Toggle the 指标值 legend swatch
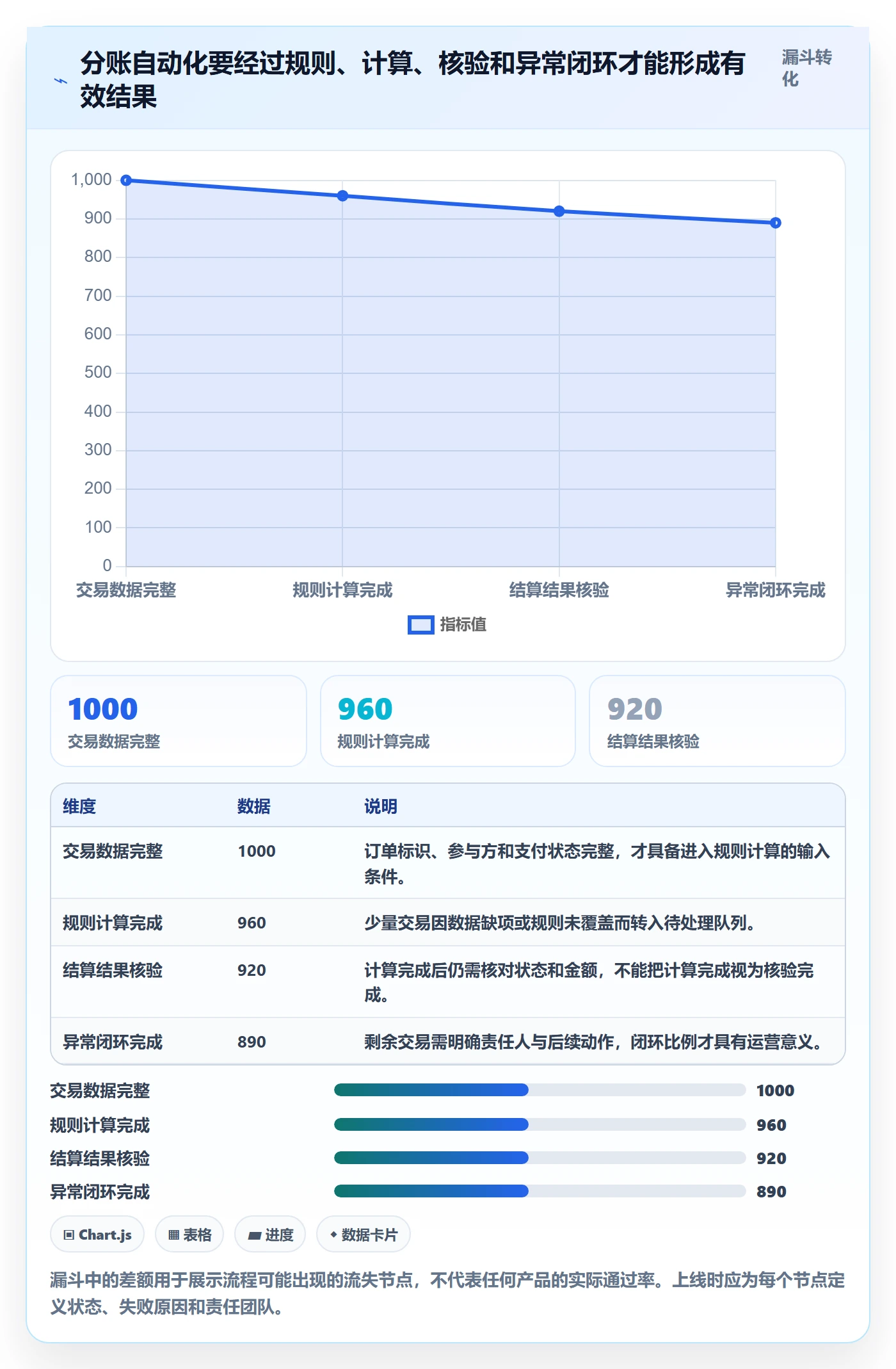Screen dimensions: 896x1369 [x=420, y=625]
